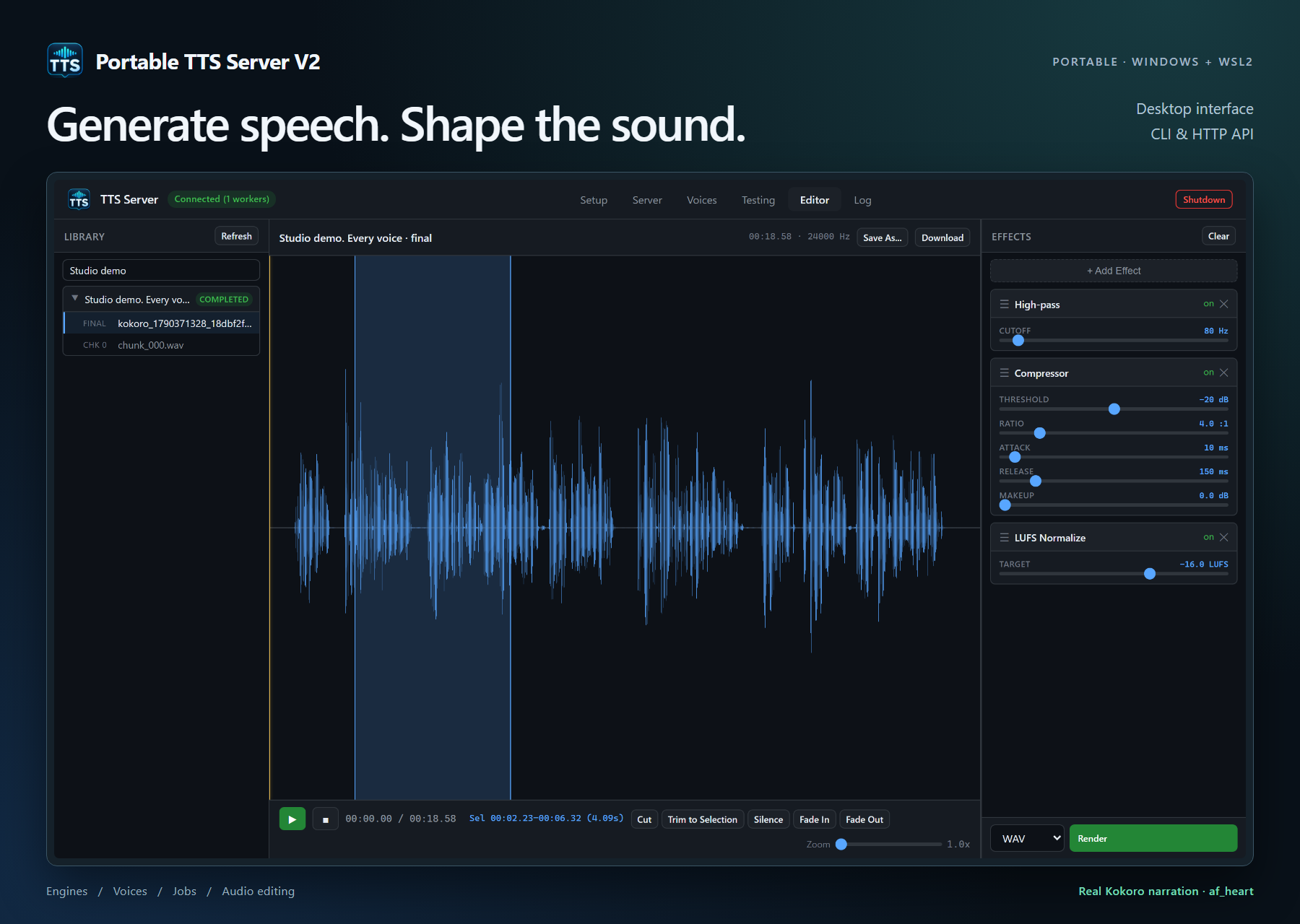This screenshot has width=1300, height=924.
Task: Apply Fade In to the selection
Action: [815, 819]
